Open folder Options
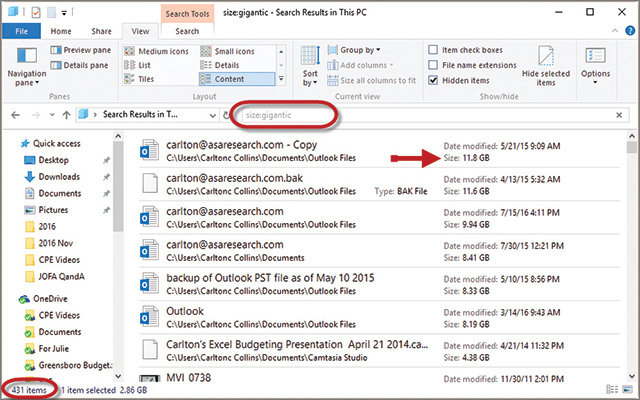Viewport: 640px width, 400px height. point(596,66)
